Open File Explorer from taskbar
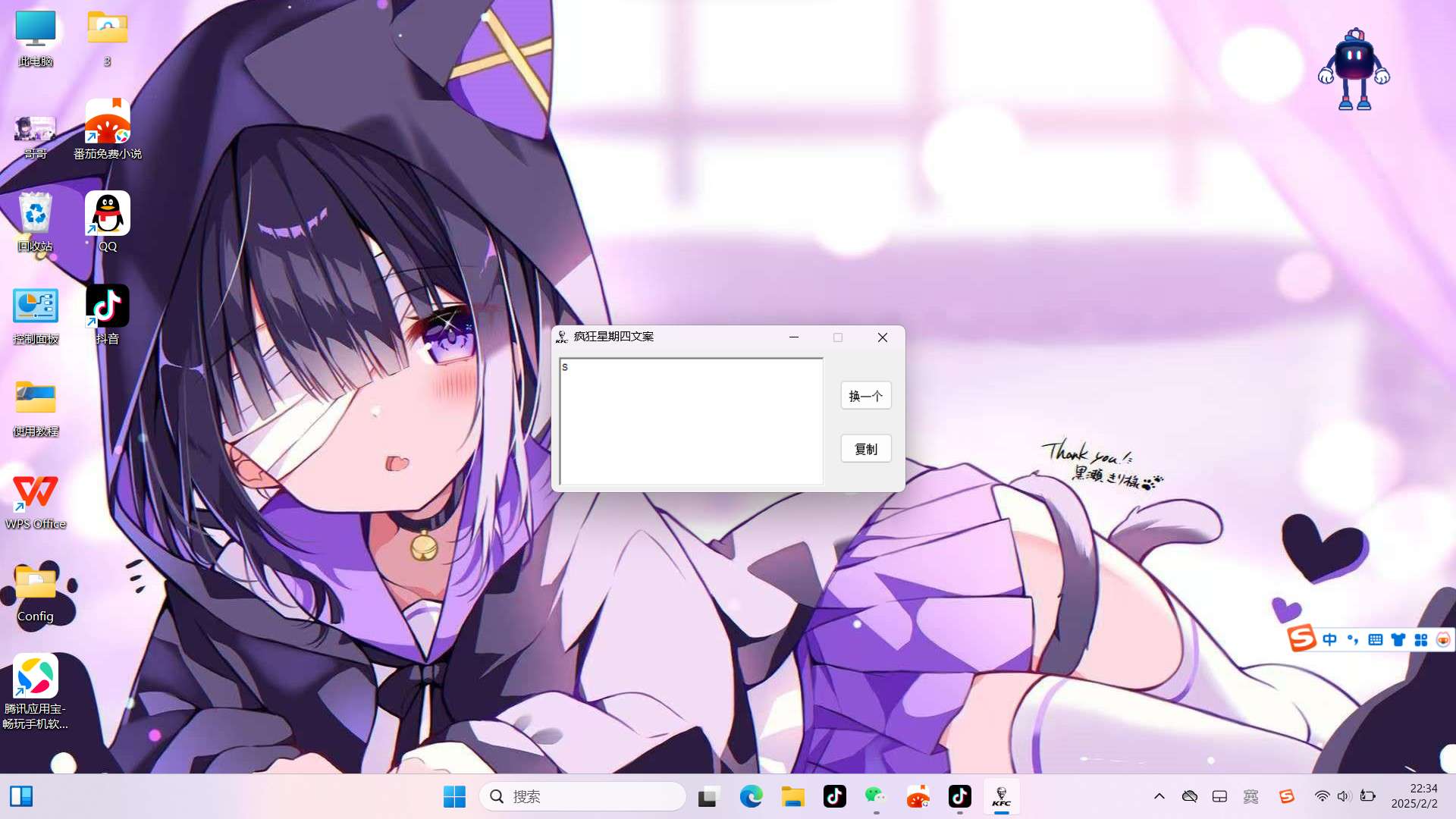The image size is (1456, 819). coord(793,796)
